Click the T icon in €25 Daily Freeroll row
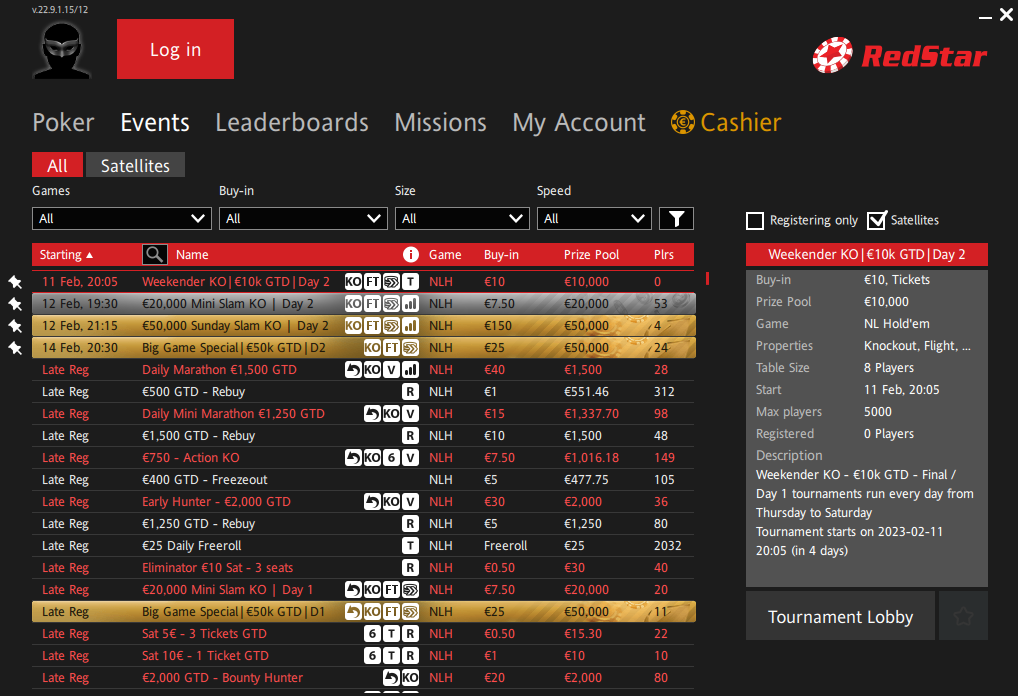 point(410,546)
